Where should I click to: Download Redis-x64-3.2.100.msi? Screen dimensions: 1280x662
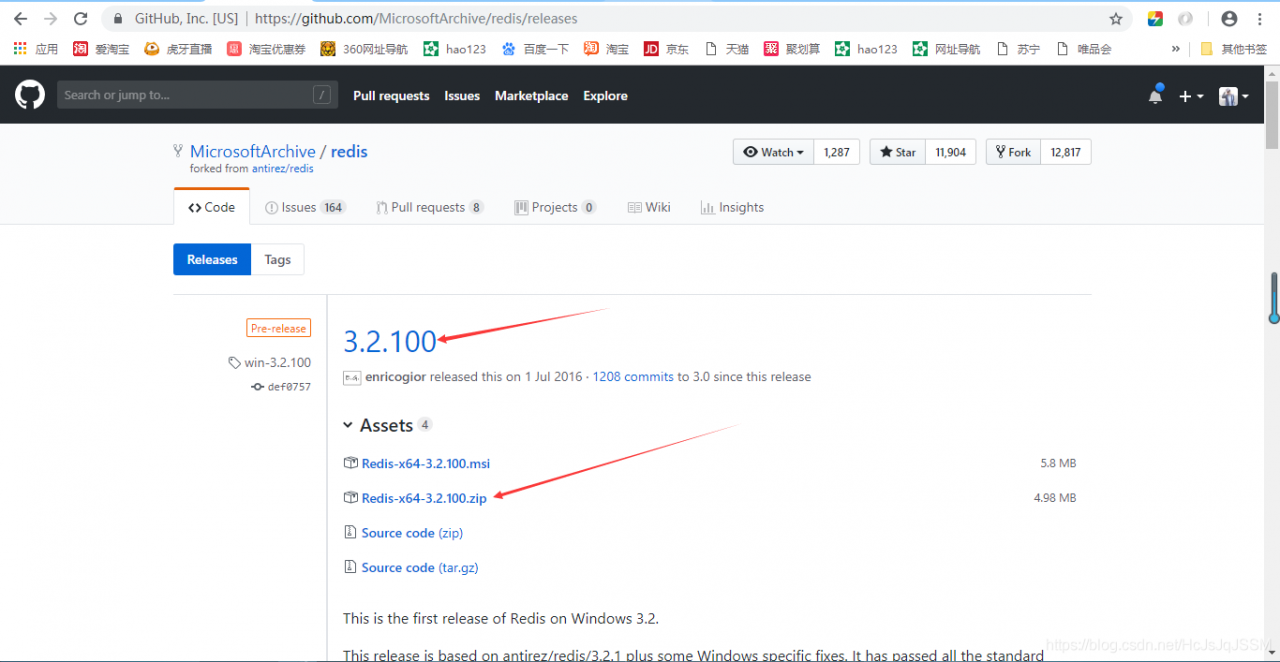coord(425,464)
